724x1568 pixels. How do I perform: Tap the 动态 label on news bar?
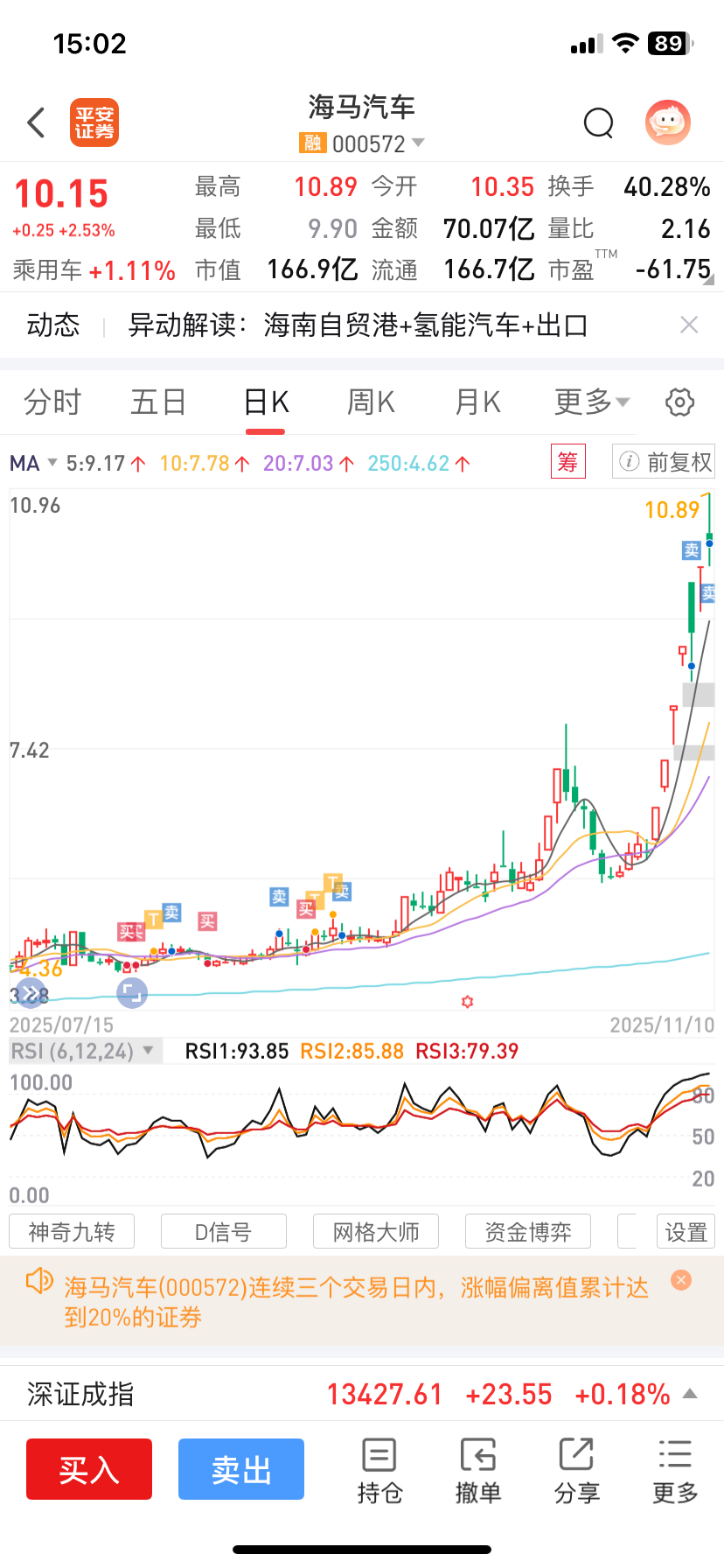(x=53, y=325)
